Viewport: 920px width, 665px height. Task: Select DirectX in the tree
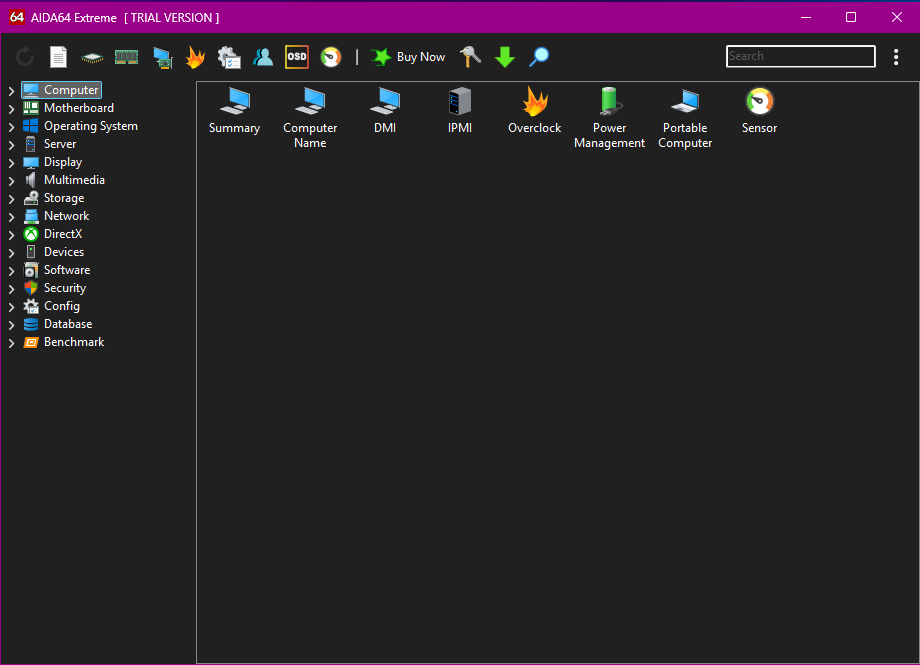[53, 234]
